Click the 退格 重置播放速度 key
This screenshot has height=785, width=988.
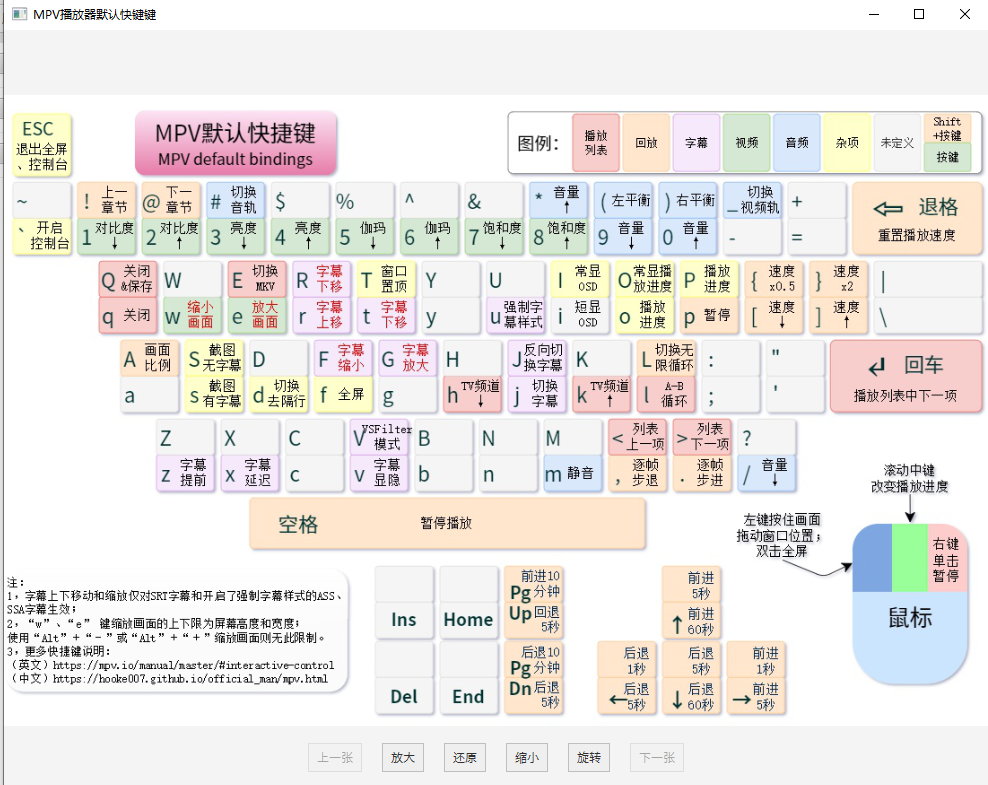[x=917, y=219]
